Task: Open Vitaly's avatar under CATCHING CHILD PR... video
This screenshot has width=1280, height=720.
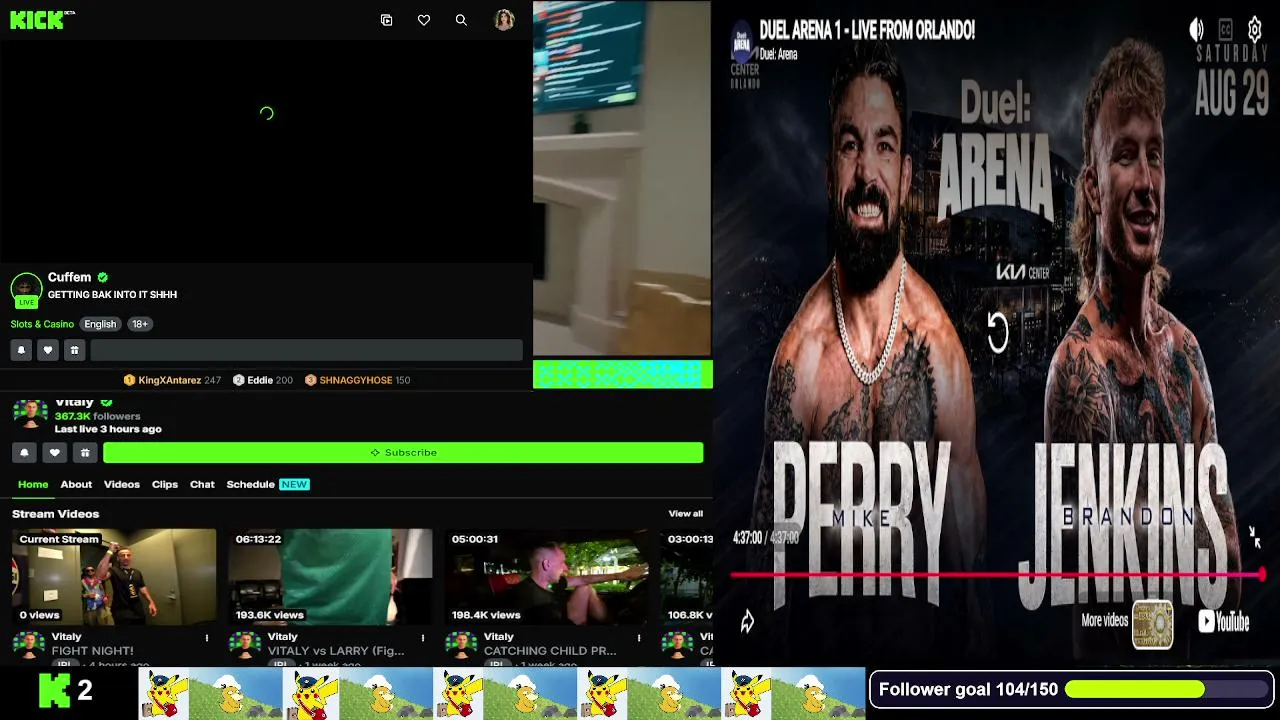Action: point(461,645)
